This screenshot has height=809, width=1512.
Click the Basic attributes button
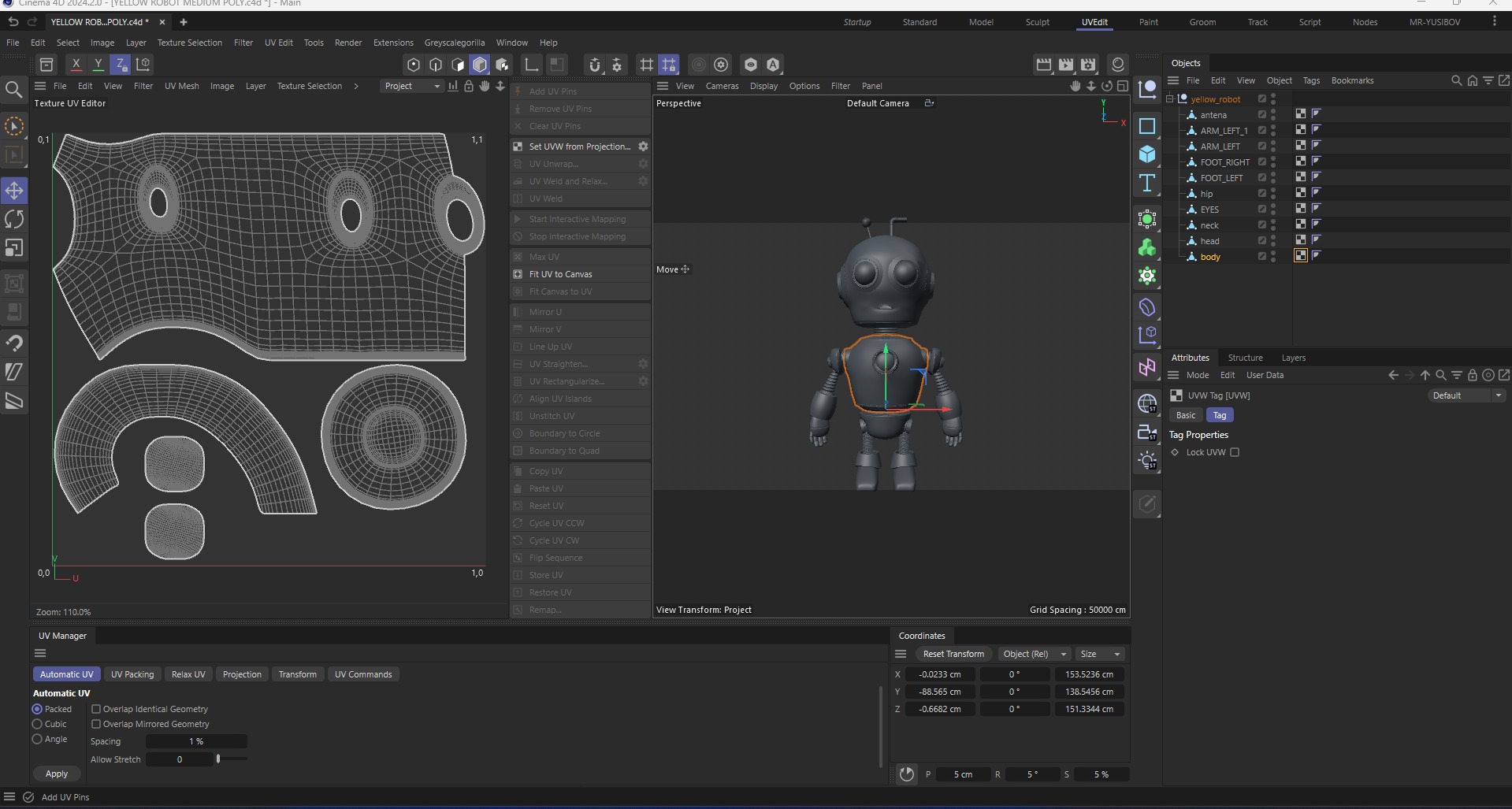[x=1185, y=415]
